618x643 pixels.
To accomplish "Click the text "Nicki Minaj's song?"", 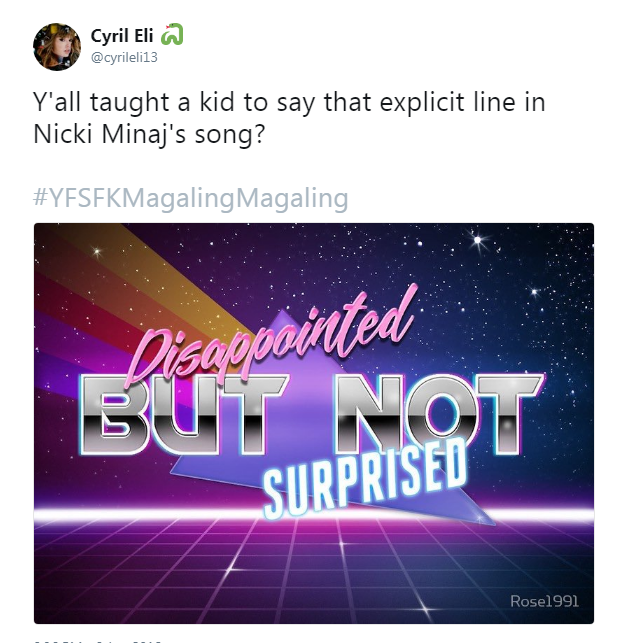I will point(149,134).
